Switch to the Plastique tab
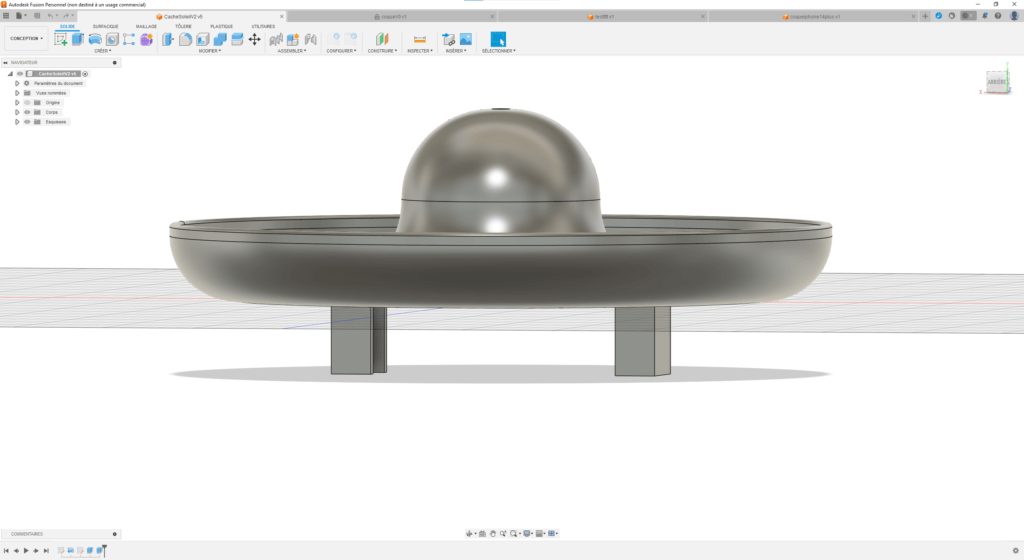Image resolution: width=1024 pixels, height=560 pixels. coord(221,27)
